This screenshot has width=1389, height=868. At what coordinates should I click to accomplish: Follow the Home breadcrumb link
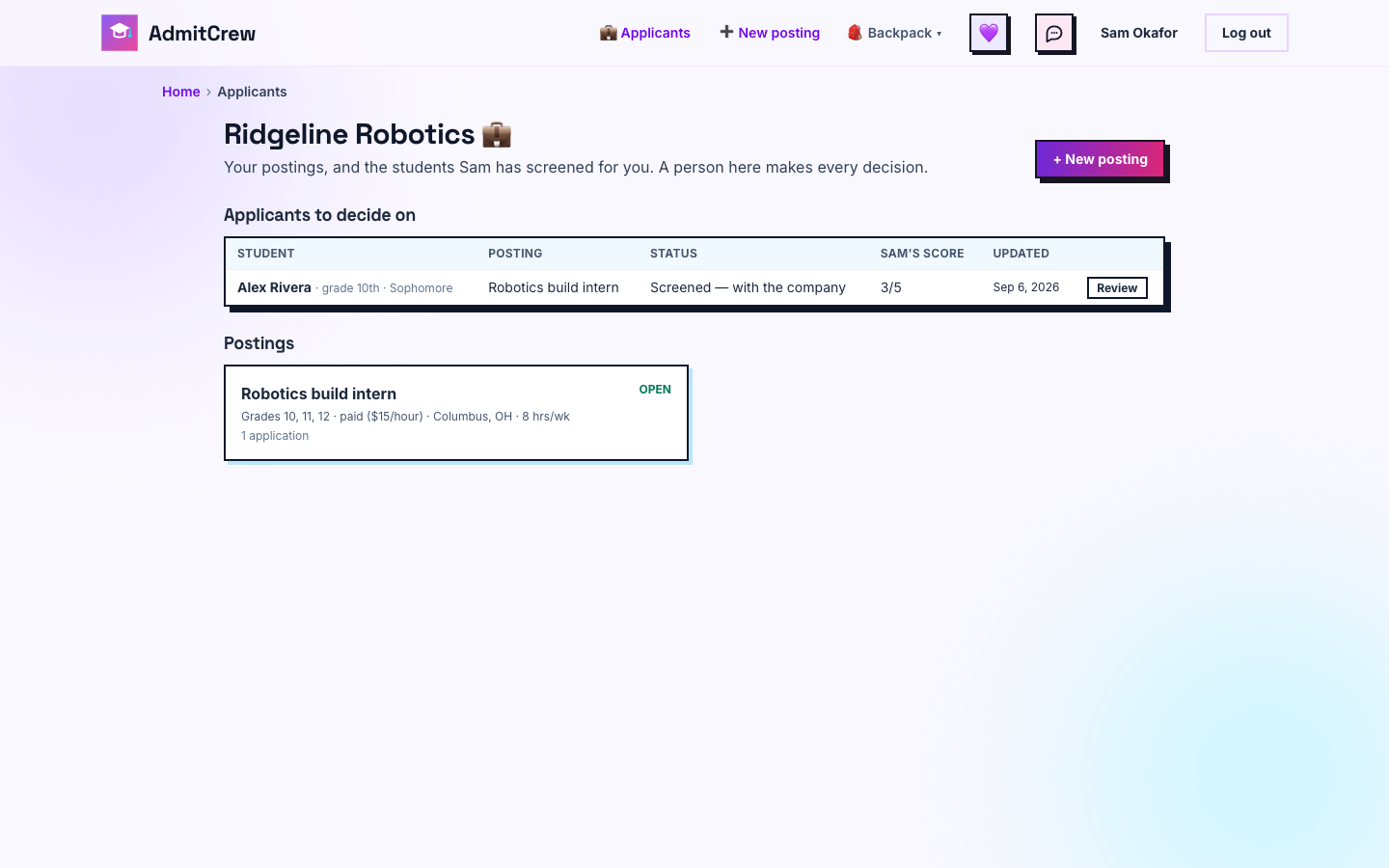181,92
